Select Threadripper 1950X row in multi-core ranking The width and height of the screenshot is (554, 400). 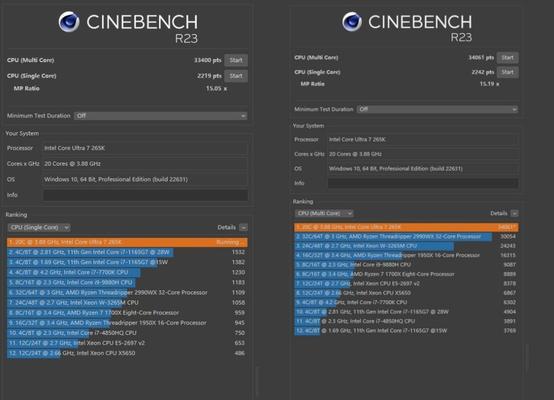tap(406, 255)
